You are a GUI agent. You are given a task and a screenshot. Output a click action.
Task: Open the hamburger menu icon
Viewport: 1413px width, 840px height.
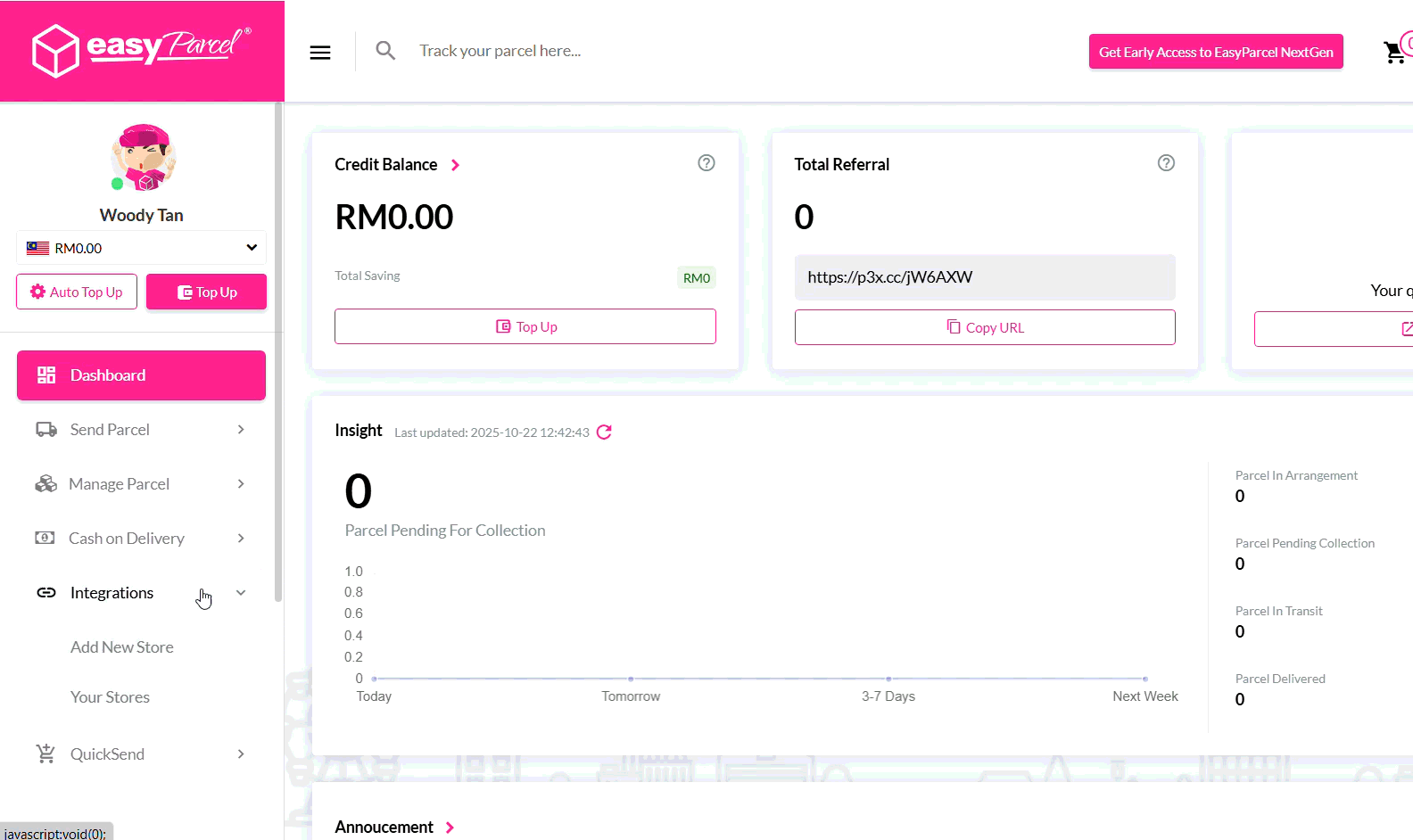point(320,53)
